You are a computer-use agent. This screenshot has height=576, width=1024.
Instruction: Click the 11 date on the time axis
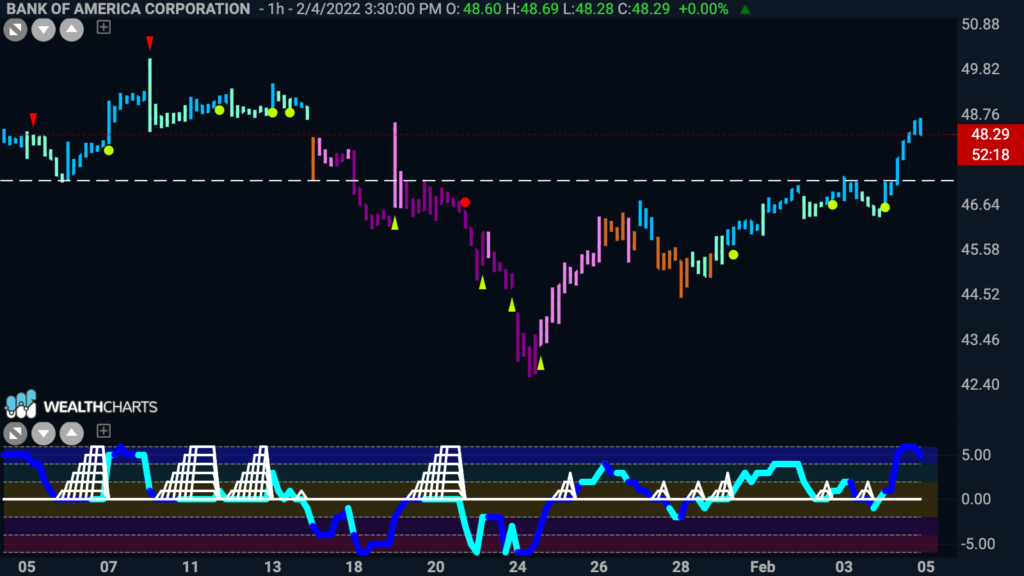[190, 567]
